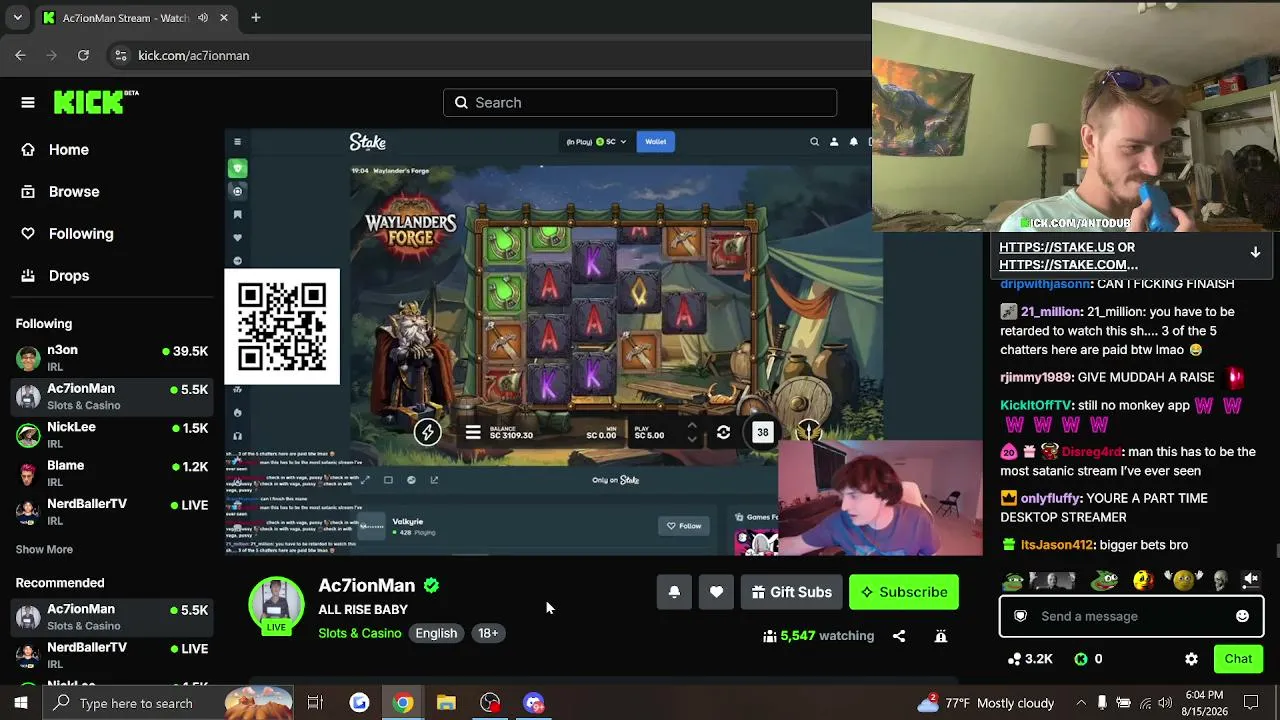Click the 18+ tag
Image resolution: width=1280 pixels, height=720 pixels.
(x=488, y=633)
